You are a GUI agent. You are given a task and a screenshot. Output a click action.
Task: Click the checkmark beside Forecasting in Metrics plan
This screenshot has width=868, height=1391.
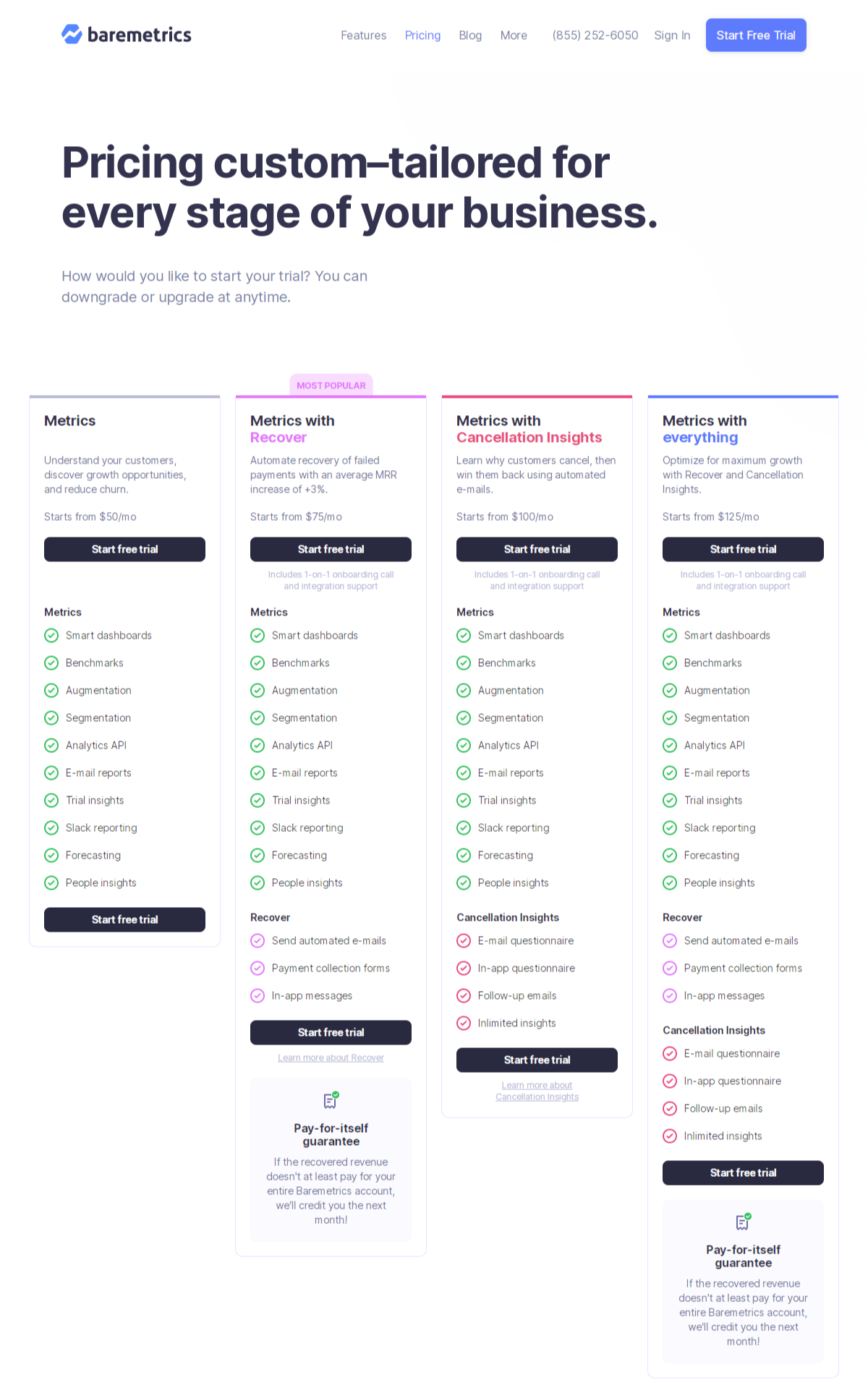coord(51,855)
